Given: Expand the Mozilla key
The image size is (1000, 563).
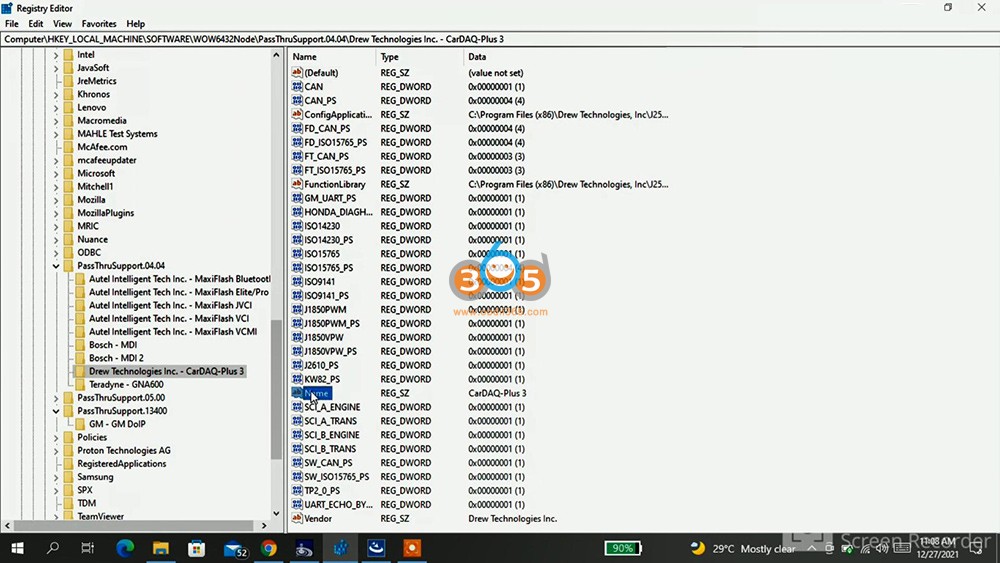Looking at the screenshot, I should (56, 200).
